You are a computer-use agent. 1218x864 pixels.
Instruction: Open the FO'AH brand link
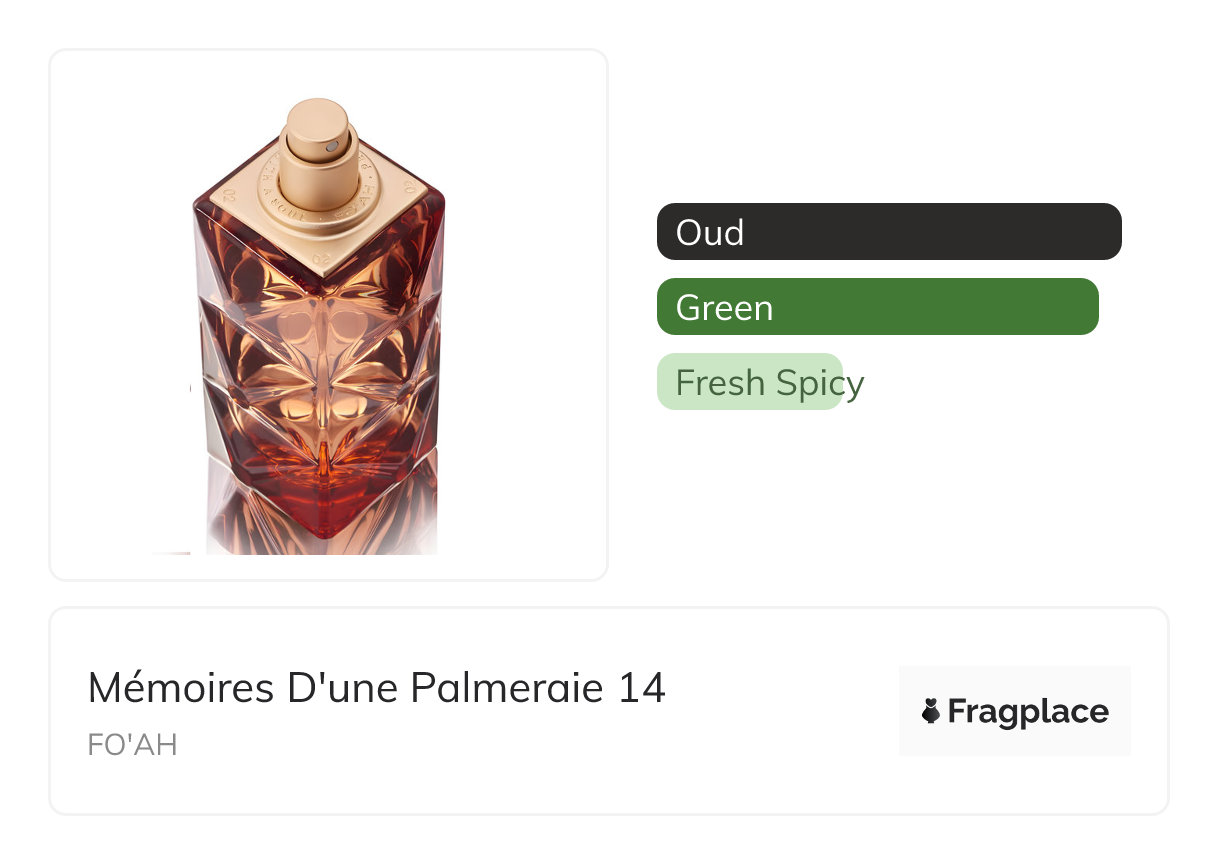132,746
